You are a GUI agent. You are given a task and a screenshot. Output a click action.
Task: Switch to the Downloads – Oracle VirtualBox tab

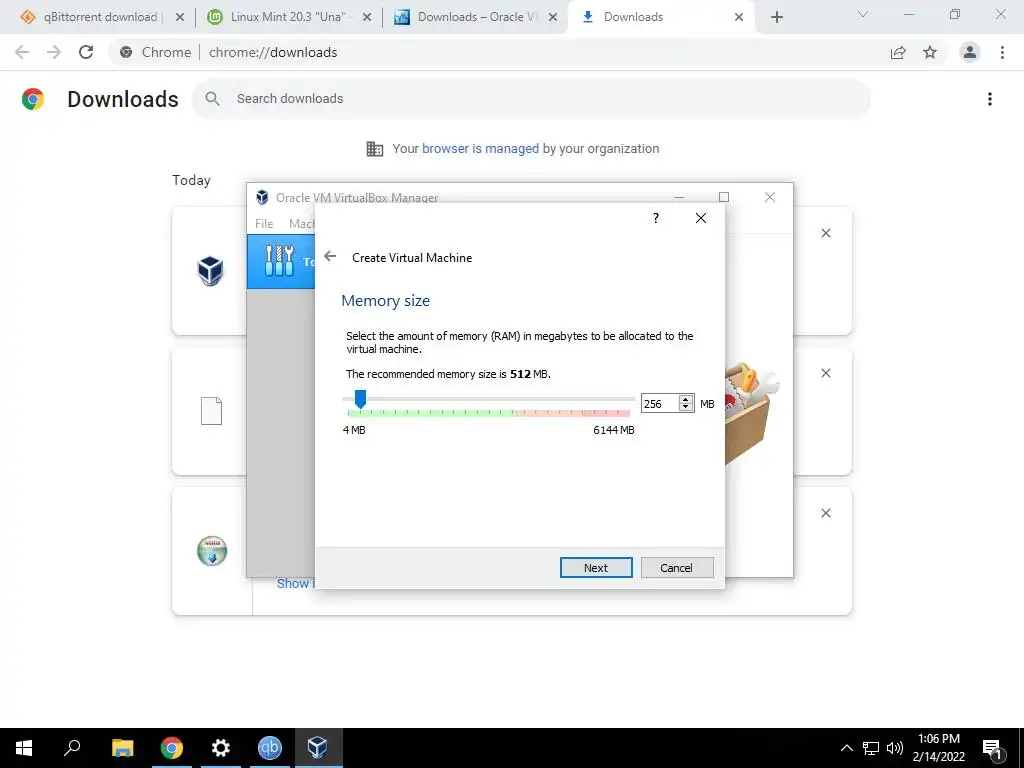[477, 17]
